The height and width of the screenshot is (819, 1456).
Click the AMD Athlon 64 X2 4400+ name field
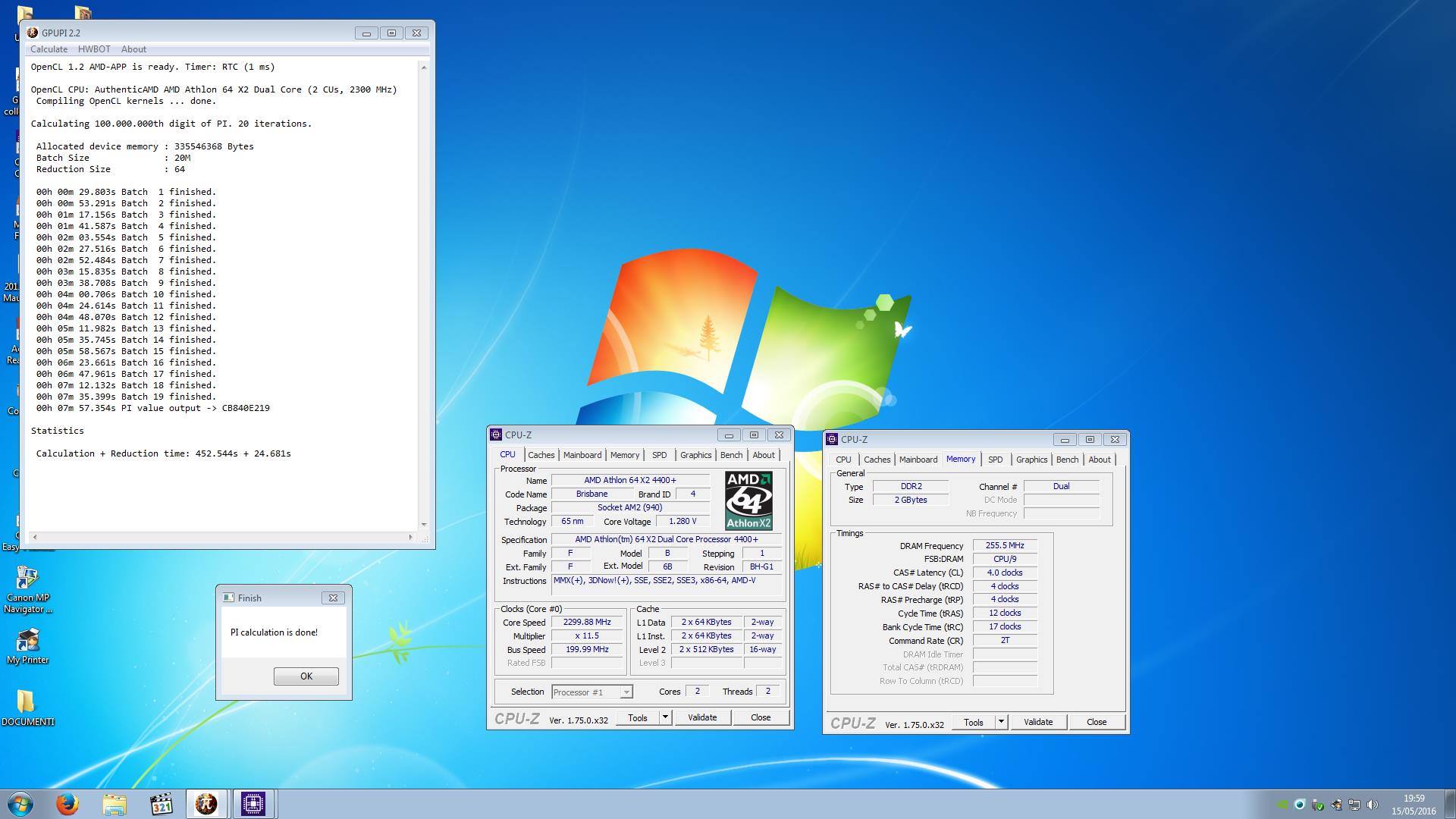click(x=630, y=480)
